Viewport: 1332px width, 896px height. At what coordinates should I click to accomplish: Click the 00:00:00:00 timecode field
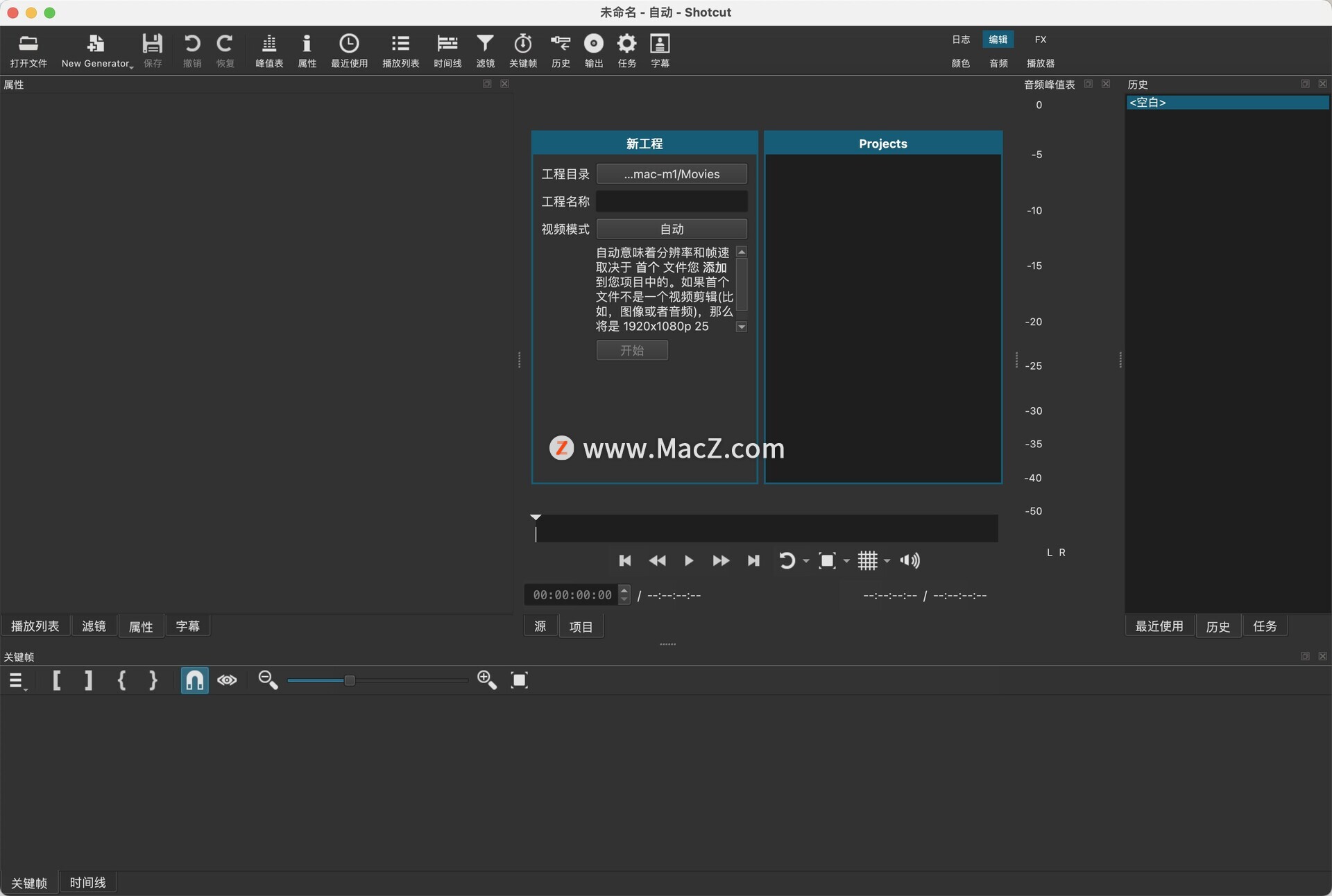click(572, 595)
